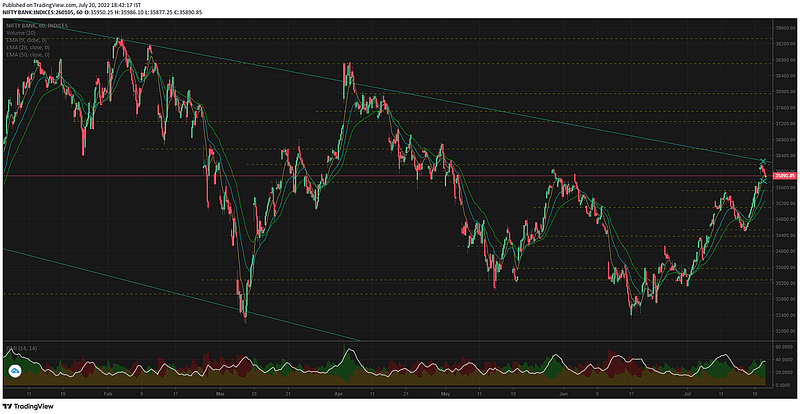Click the Mar label on time axis

click(220, 395)
